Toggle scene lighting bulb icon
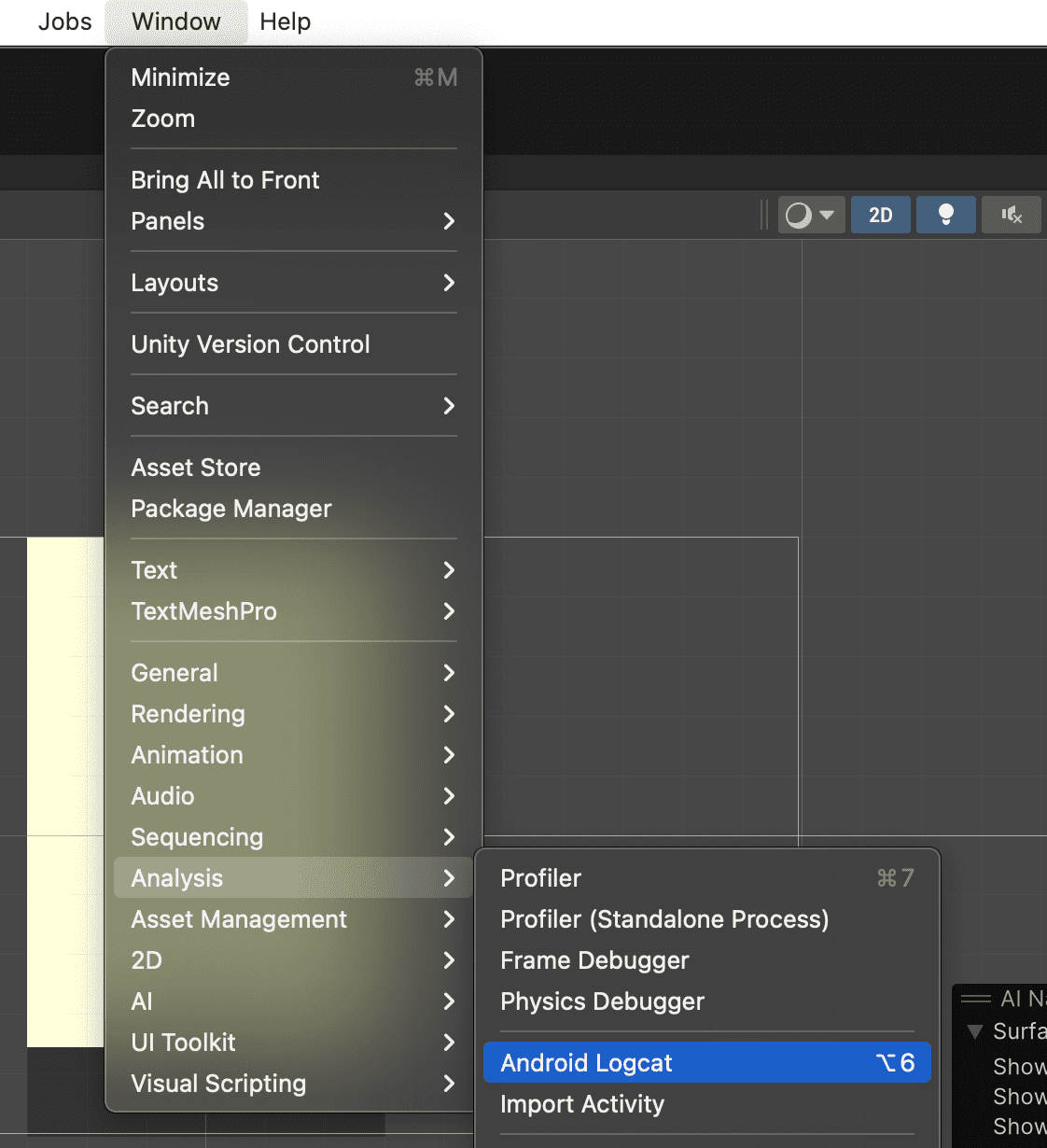Screen dimensions: 1047x1148 pyautogui.click(x=946, y=215)
